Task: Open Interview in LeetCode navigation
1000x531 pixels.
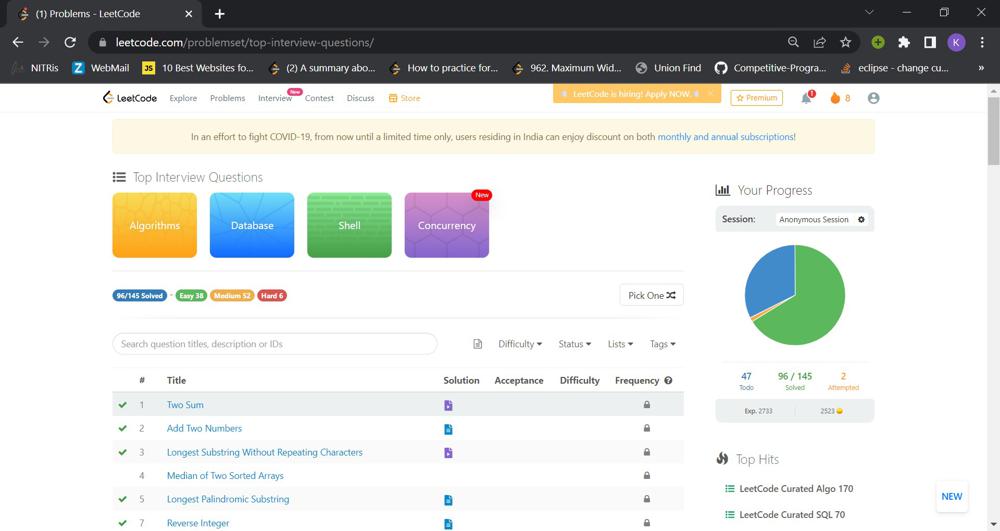Action: pyautogui.click(x=275, y=98)
